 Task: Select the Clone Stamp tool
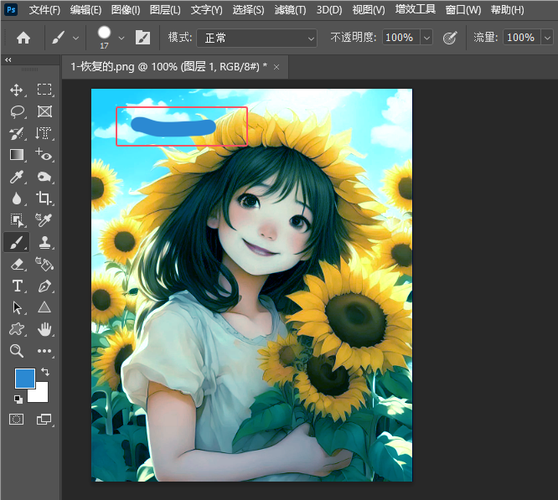[x=44, y=243]
